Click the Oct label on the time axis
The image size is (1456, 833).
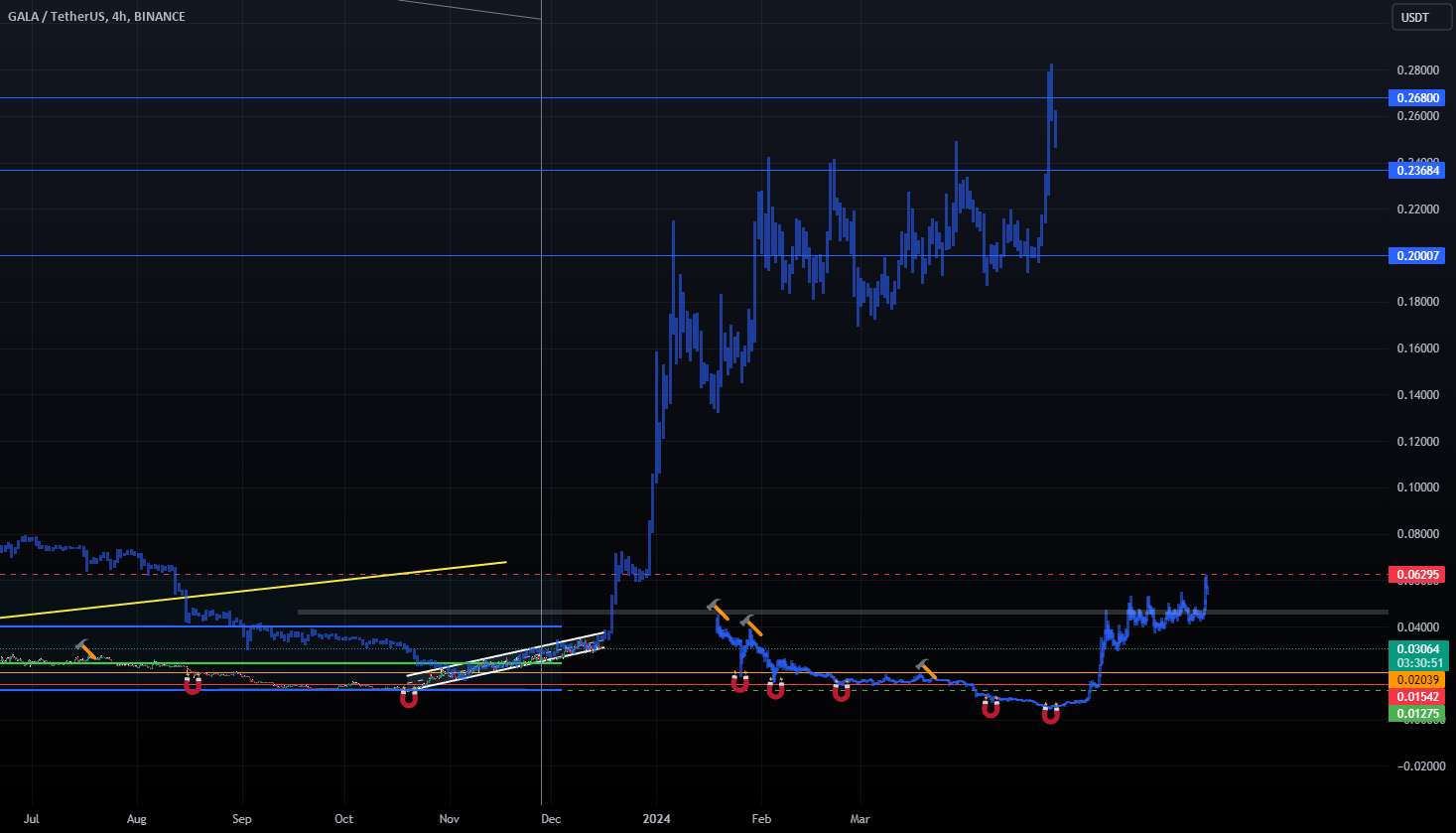click(343, 819)
